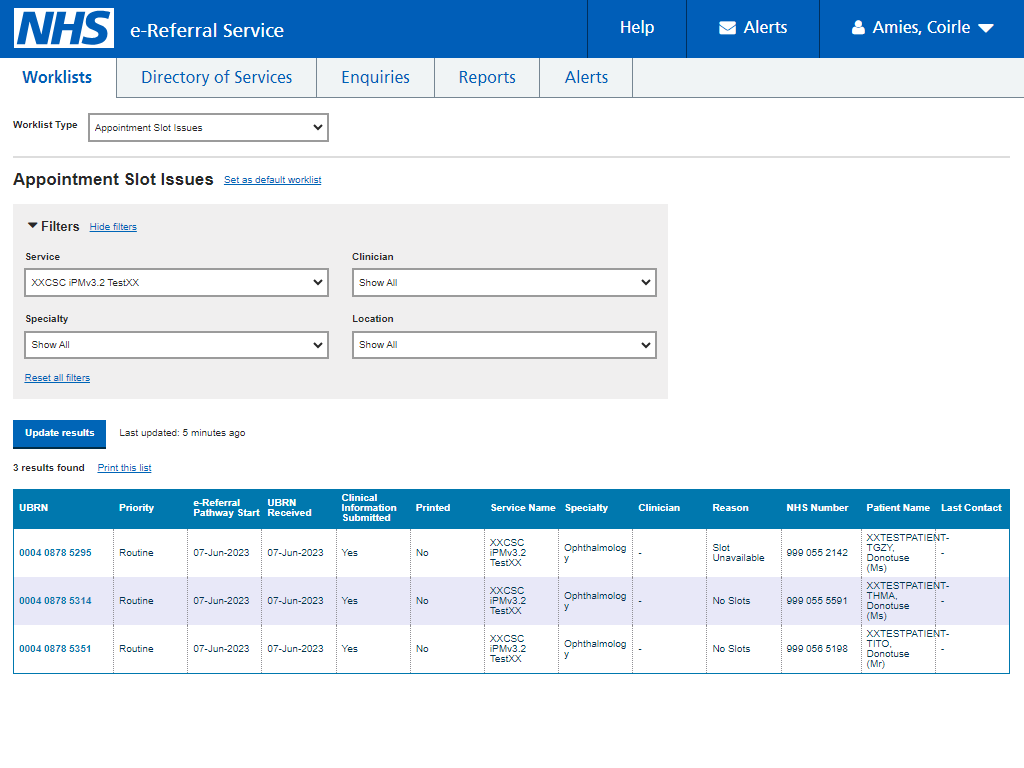
Task: Open referral UBRN 0004 0878 5351
Action: tap(56, 648)
